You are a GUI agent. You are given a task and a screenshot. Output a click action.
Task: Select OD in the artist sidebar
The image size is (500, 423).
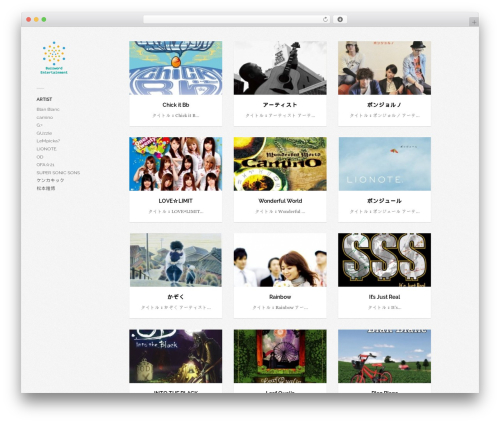(40, 157)
